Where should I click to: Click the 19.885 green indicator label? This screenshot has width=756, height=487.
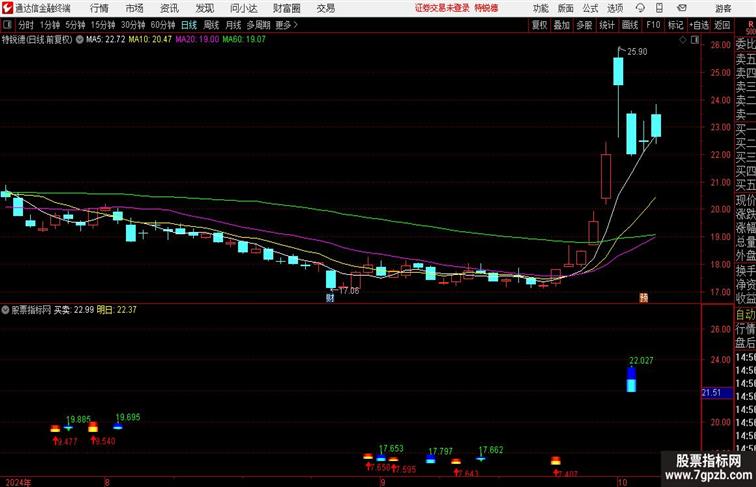(79, 419)
